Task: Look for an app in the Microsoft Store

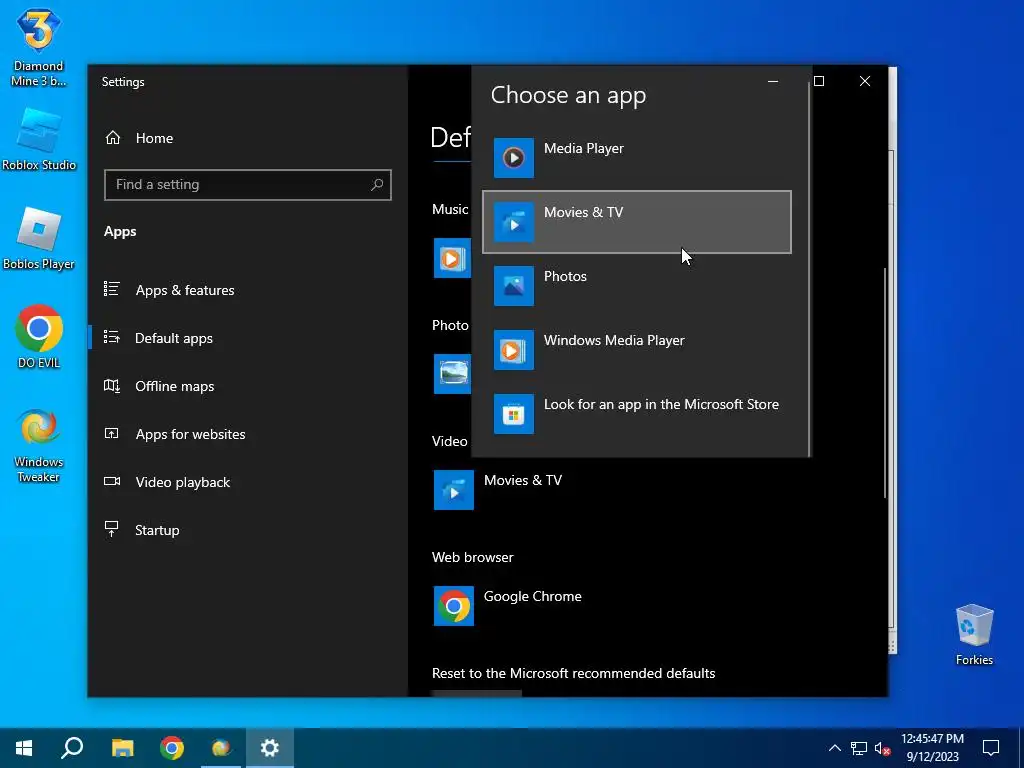Action: tap(637, 414)
